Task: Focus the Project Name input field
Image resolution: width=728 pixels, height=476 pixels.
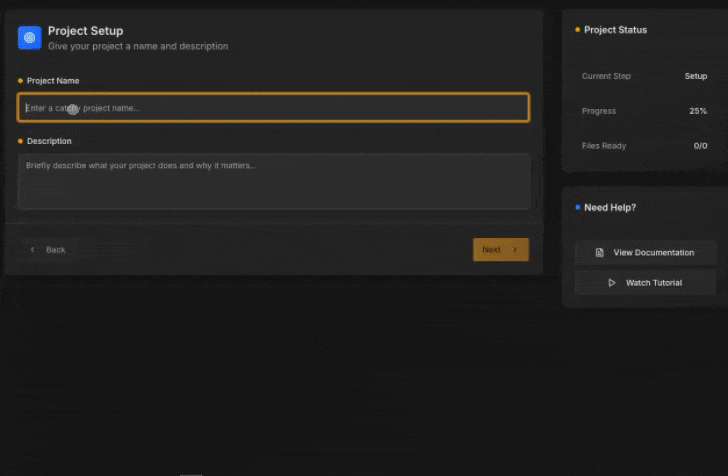Action: 273,108
